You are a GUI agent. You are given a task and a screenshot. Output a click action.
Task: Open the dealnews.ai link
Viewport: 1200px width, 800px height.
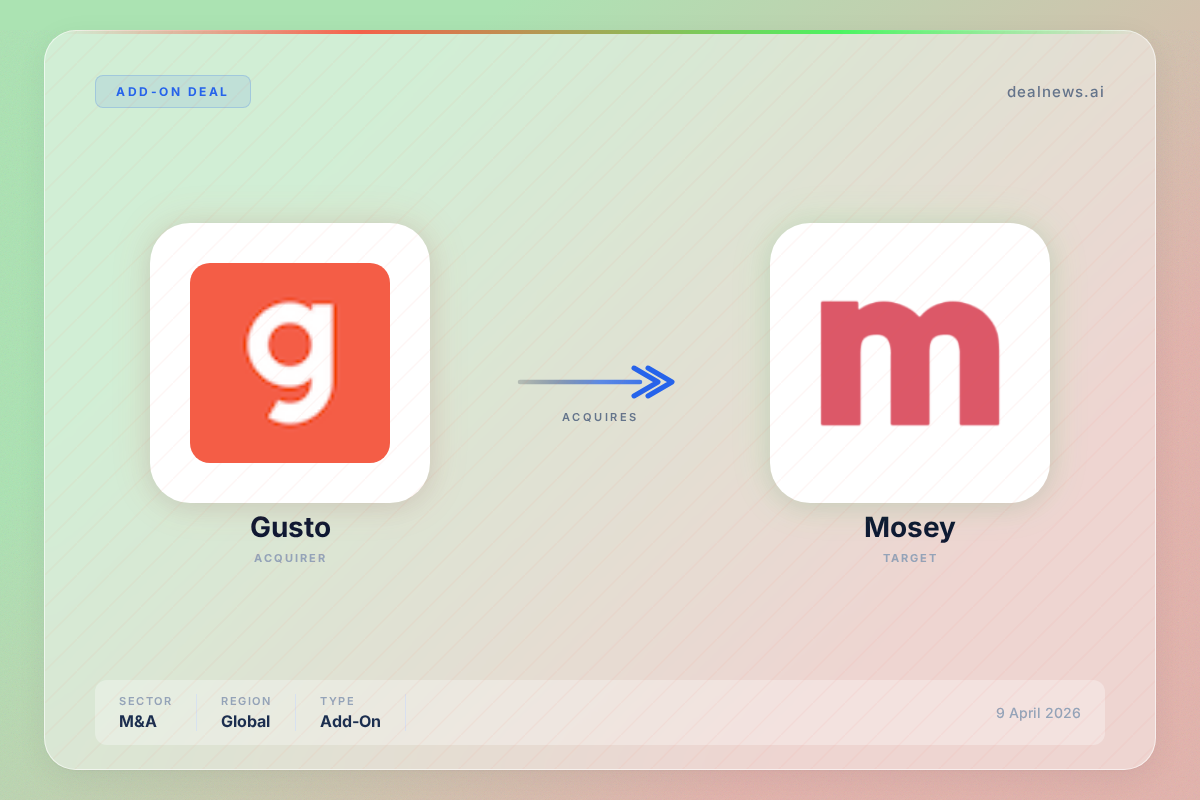coord(1055,92)
